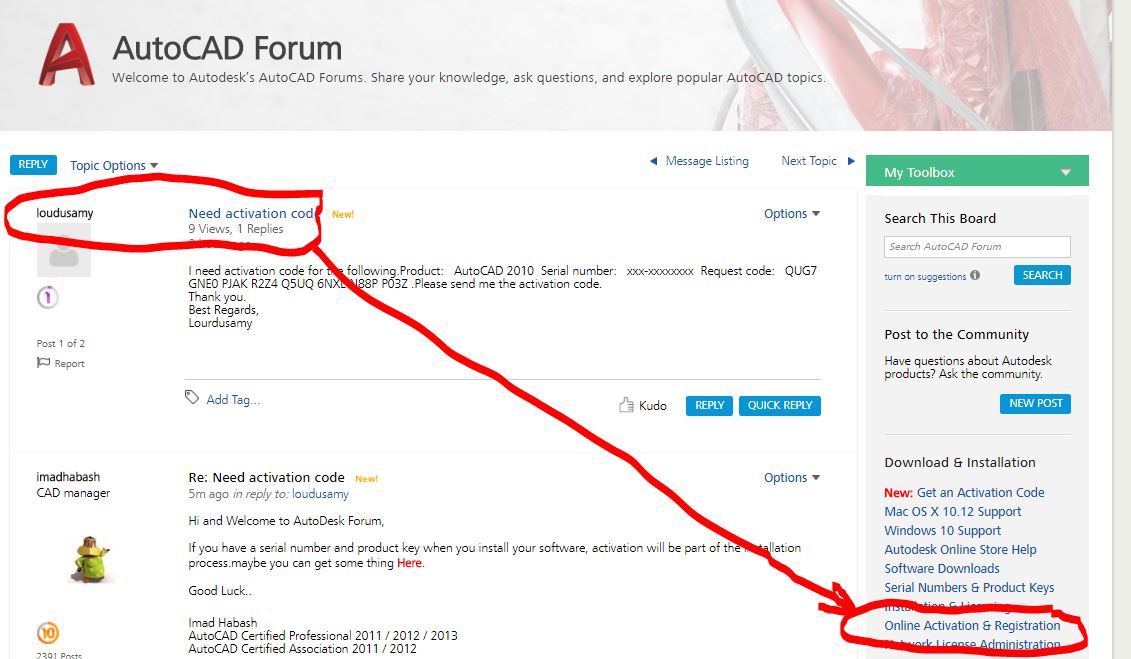Viewport: 1131px width, 659px height.
Task: Click the QUICK REPLY button
Action: pos(780,406)
